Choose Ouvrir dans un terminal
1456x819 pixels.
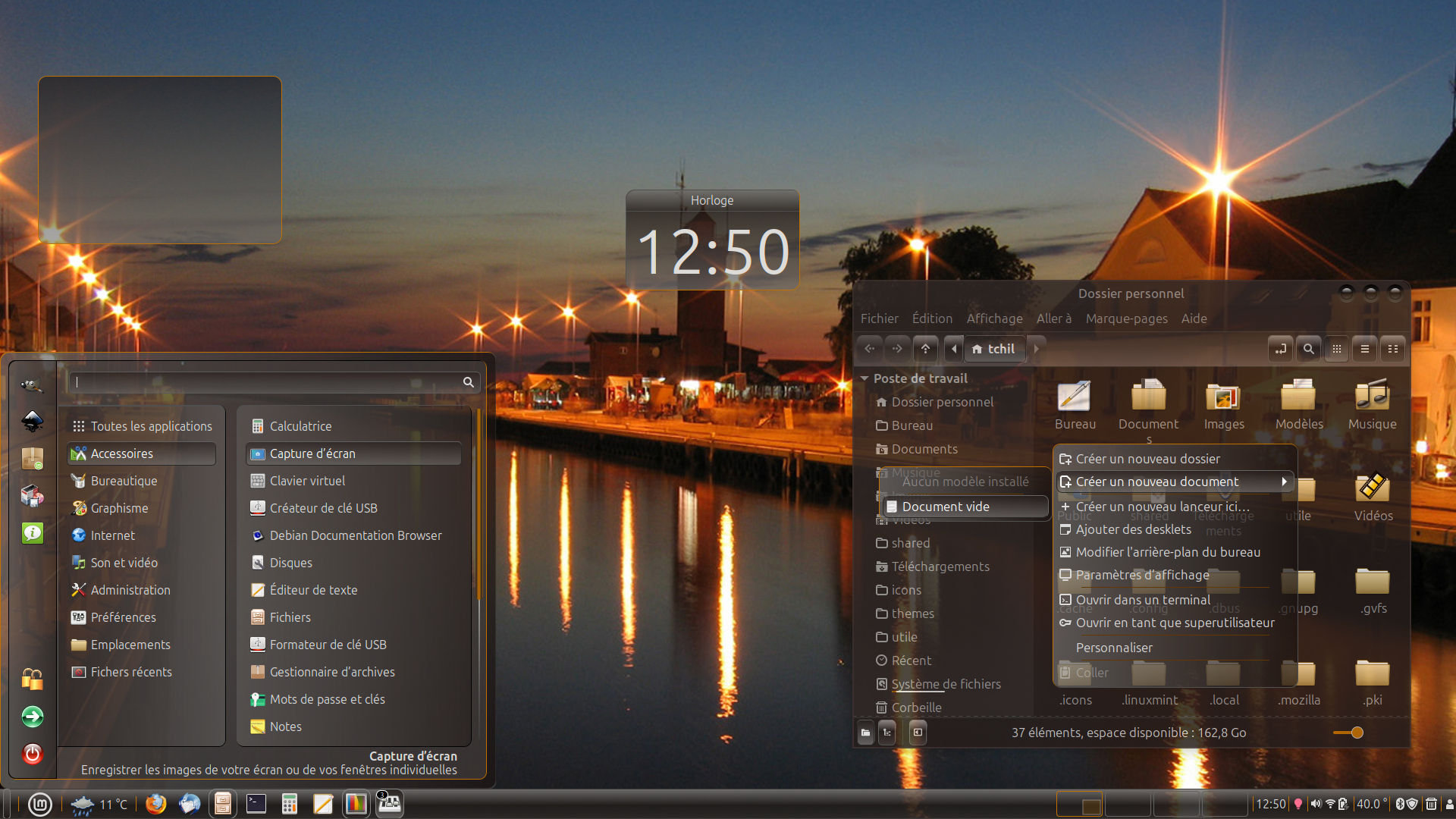pyautogui.click(x=1175, y=600)
